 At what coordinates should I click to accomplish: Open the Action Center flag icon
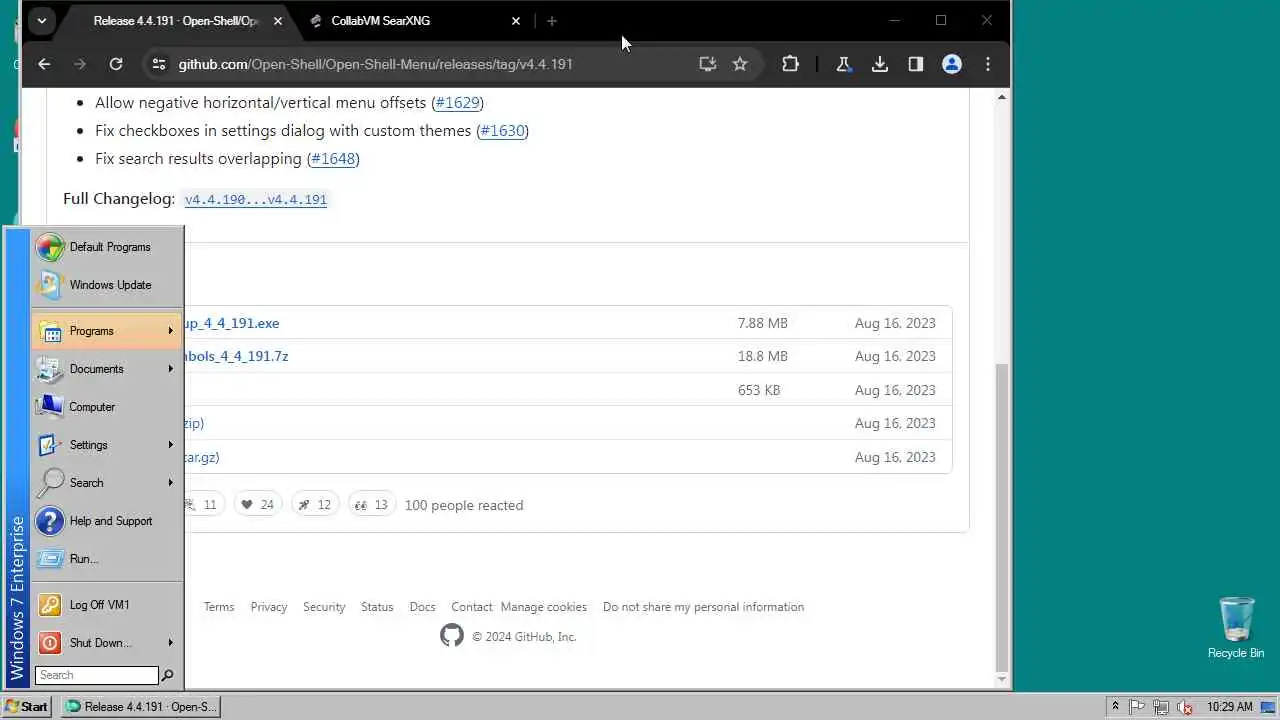pos(1138,706)
